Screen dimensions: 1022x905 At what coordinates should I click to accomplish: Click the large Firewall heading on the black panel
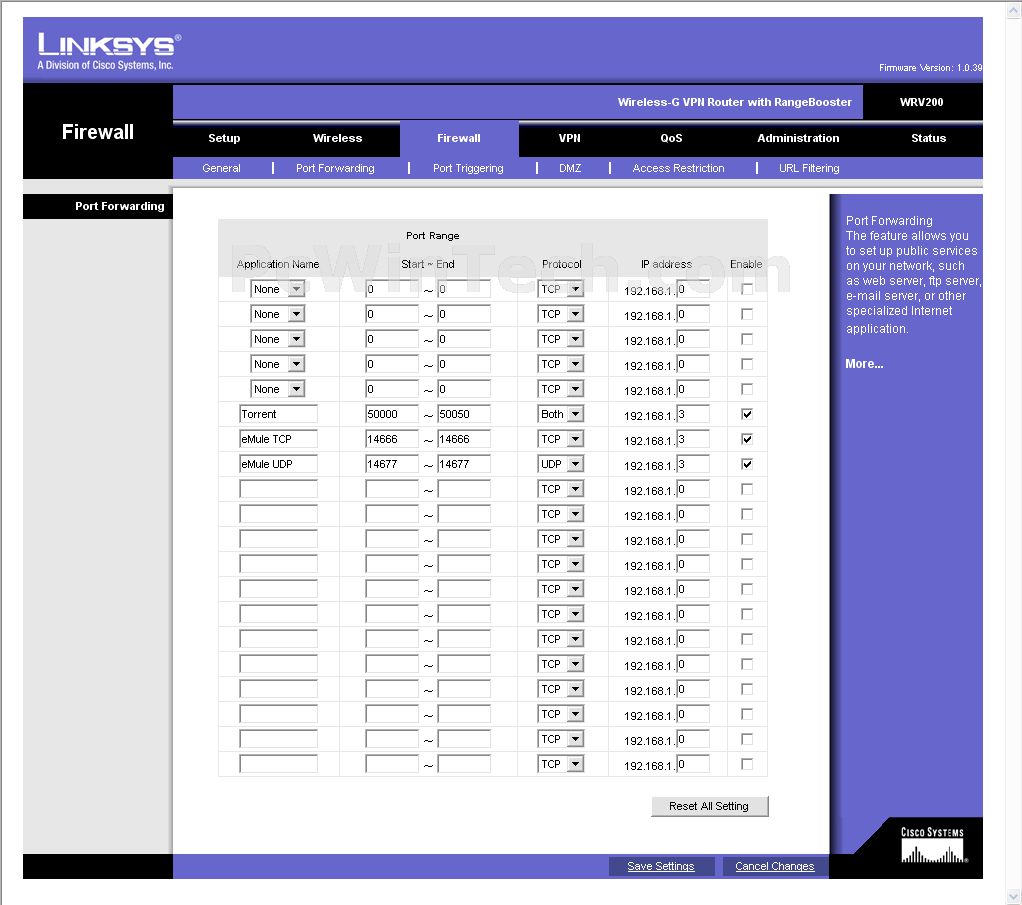98,132
